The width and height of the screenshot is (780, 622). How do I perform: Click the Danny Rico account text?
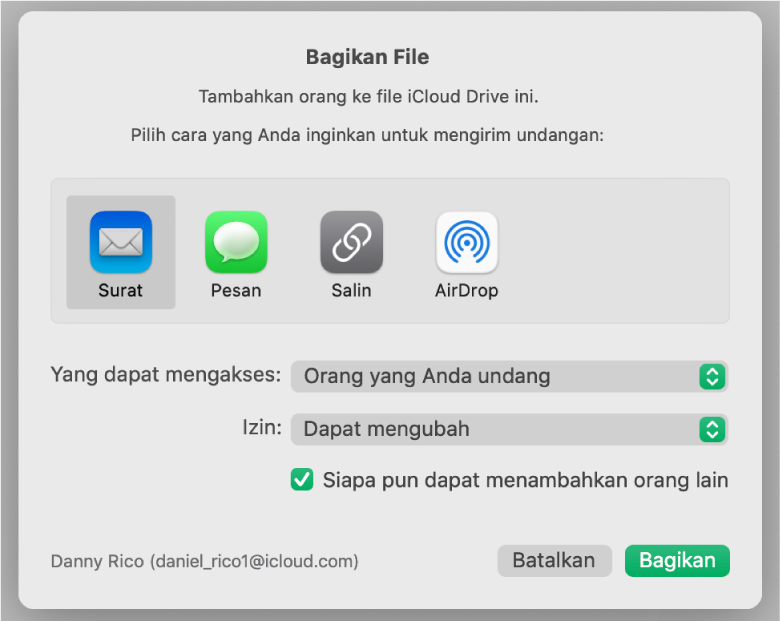coord(204,561)
